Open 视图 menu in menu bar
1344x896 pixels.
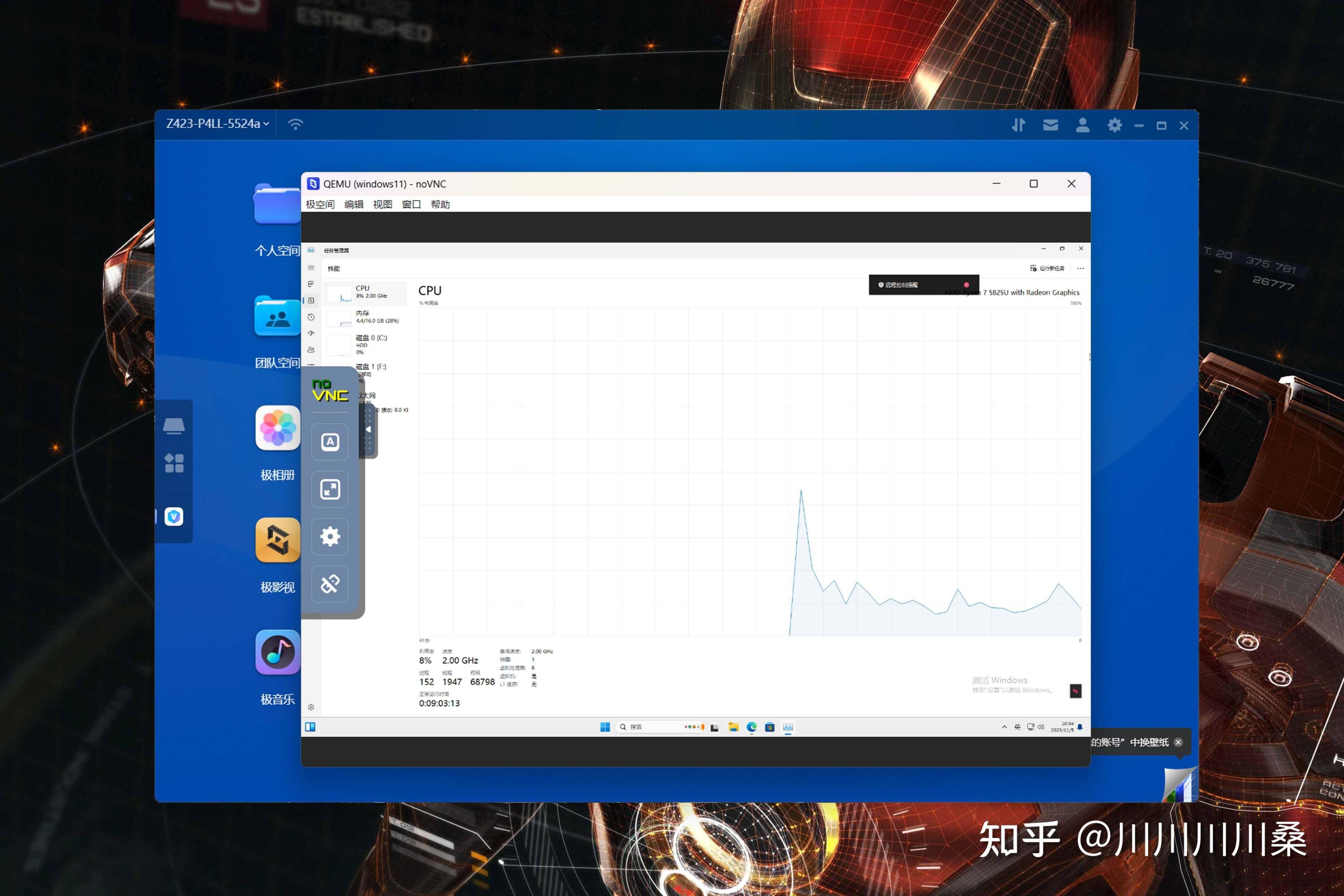pos(382,204)
